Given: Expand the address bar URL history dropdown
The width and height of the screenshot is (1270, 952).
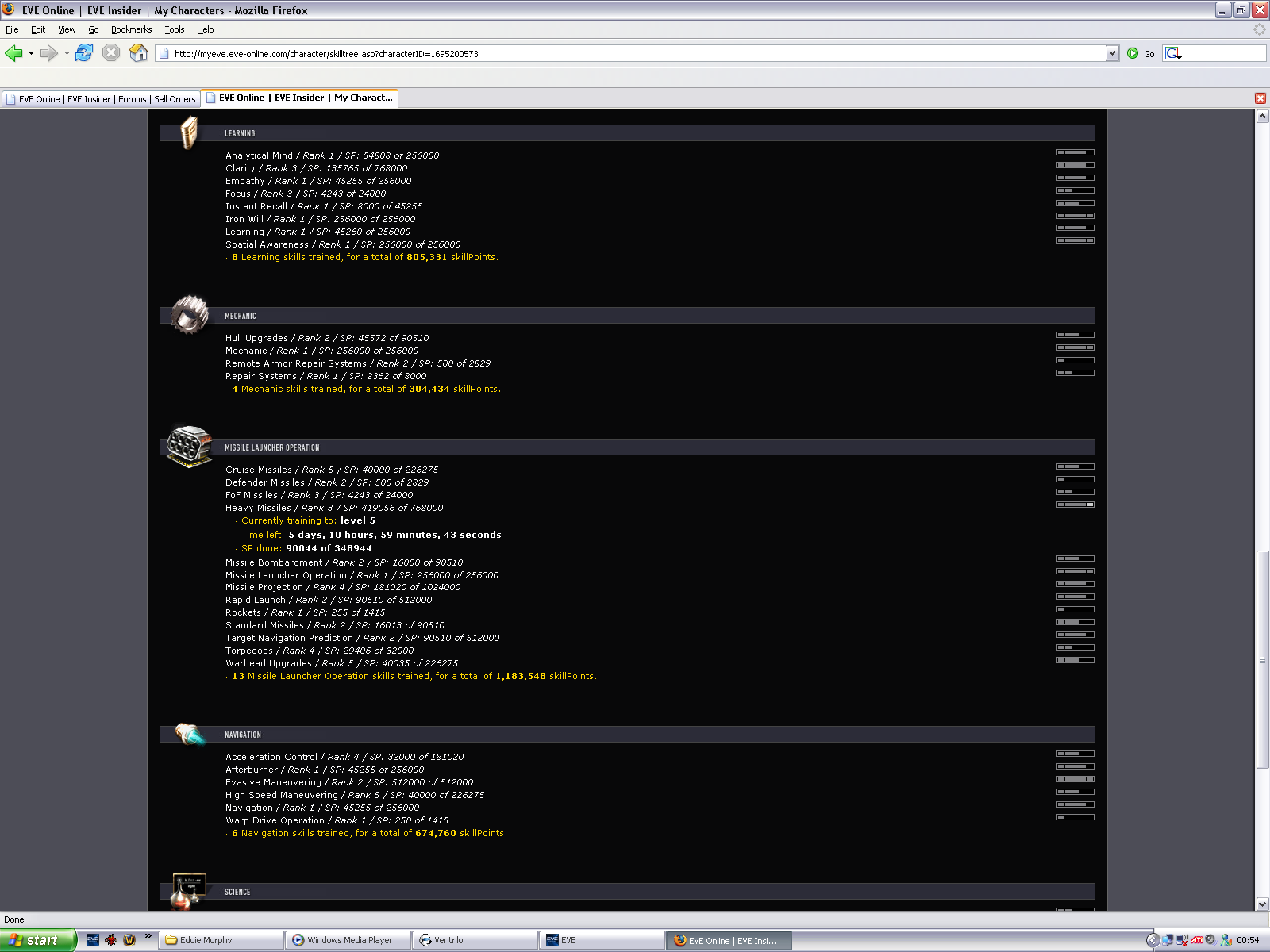Looking at the screenshot, I should tap(1112, 53).
